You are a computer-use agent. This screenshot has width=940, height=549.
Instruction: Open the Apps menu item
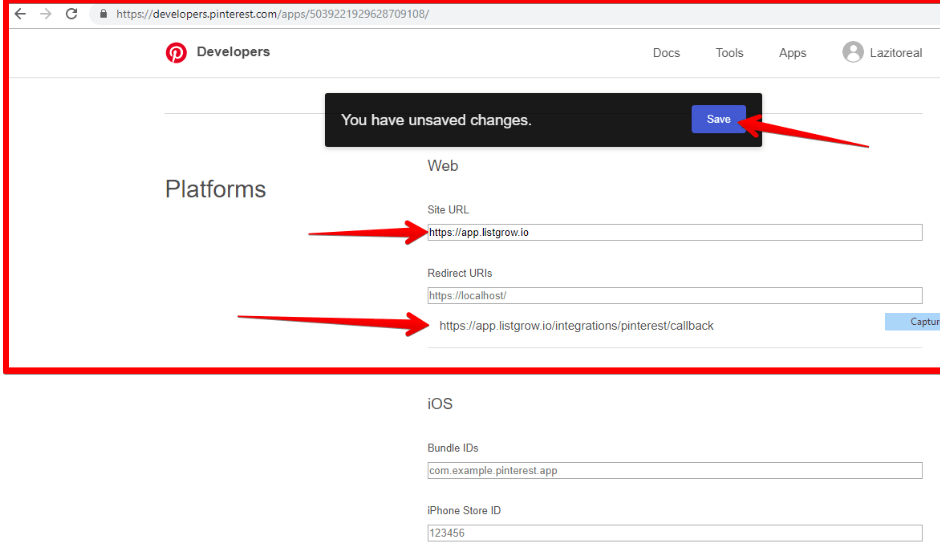(x=793, y=53)
